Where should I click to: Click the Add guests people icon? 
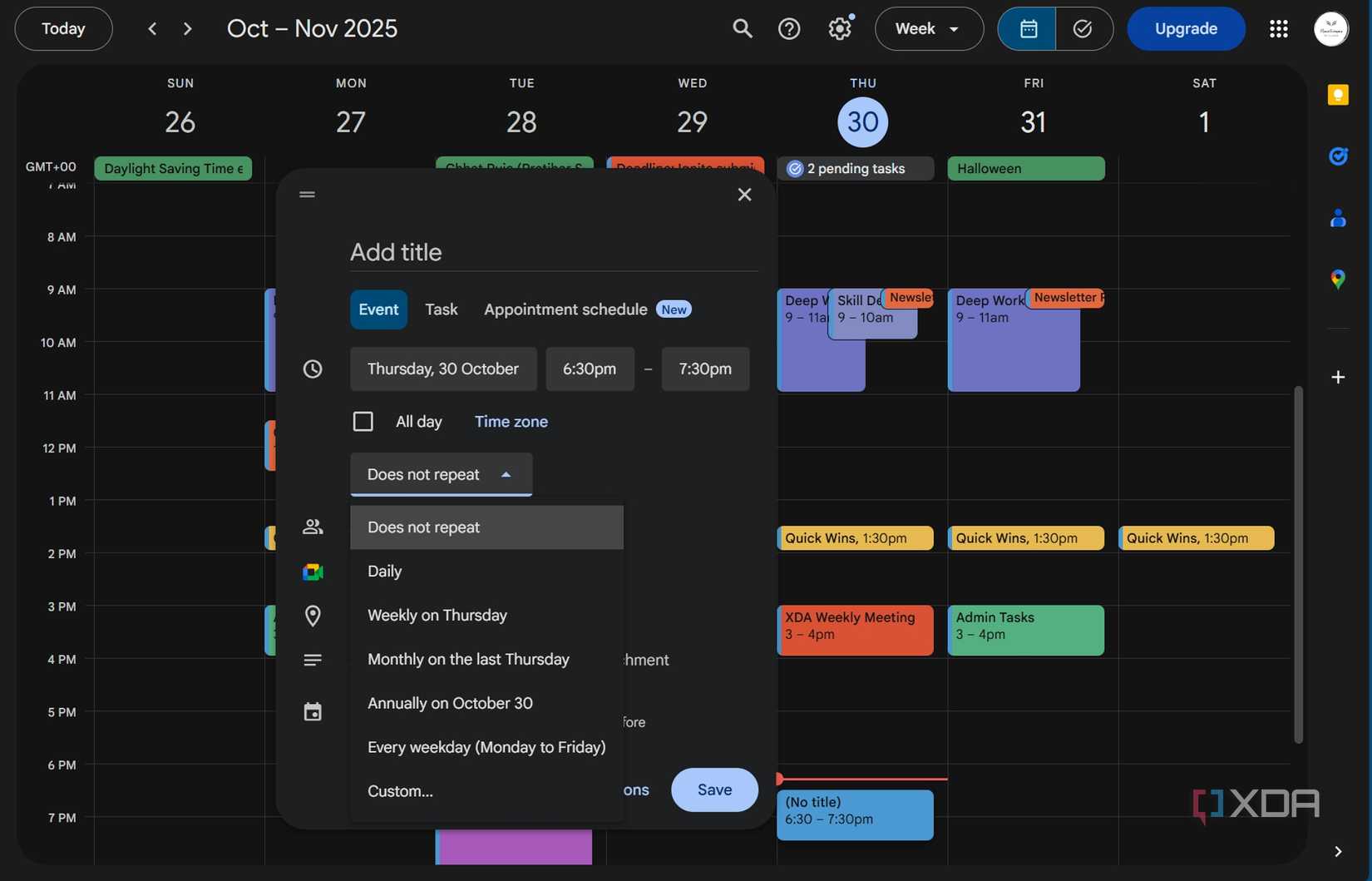313,527
